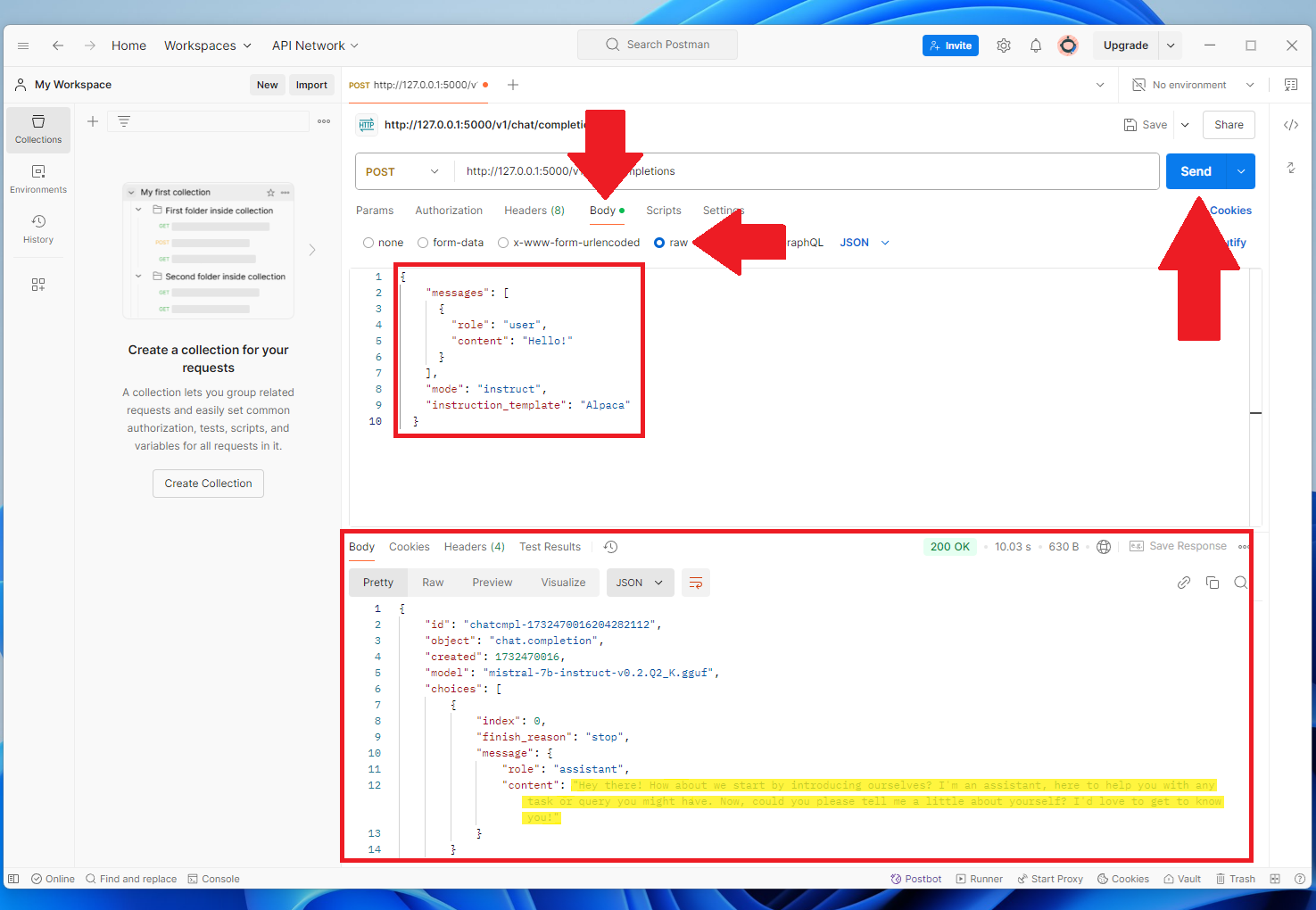The image size is (1316, 910).
Task: Open the response Test Results tab
Action: (550, 547)
